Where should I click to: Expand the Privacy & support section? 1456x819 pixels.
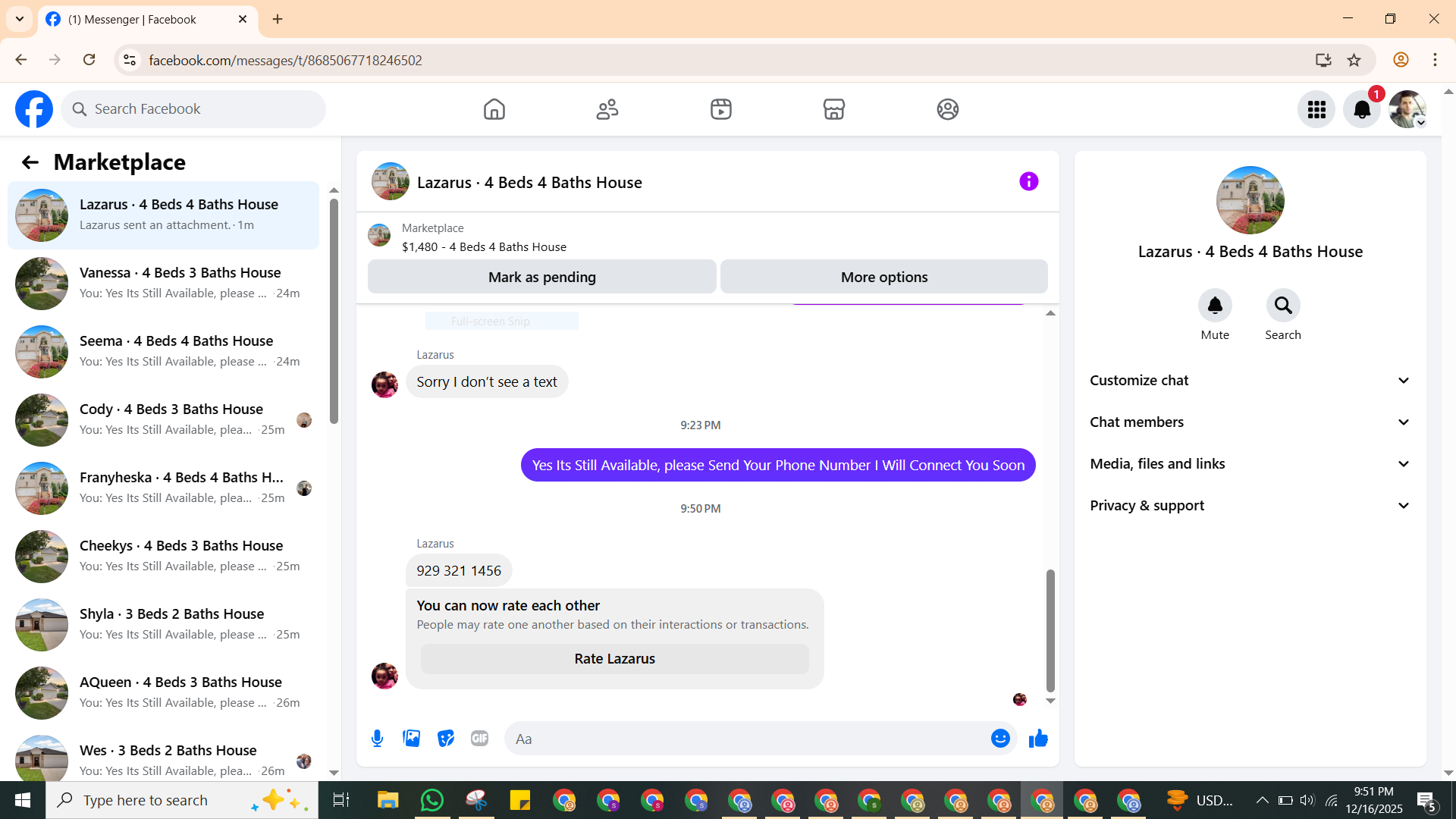point(1250,506)
